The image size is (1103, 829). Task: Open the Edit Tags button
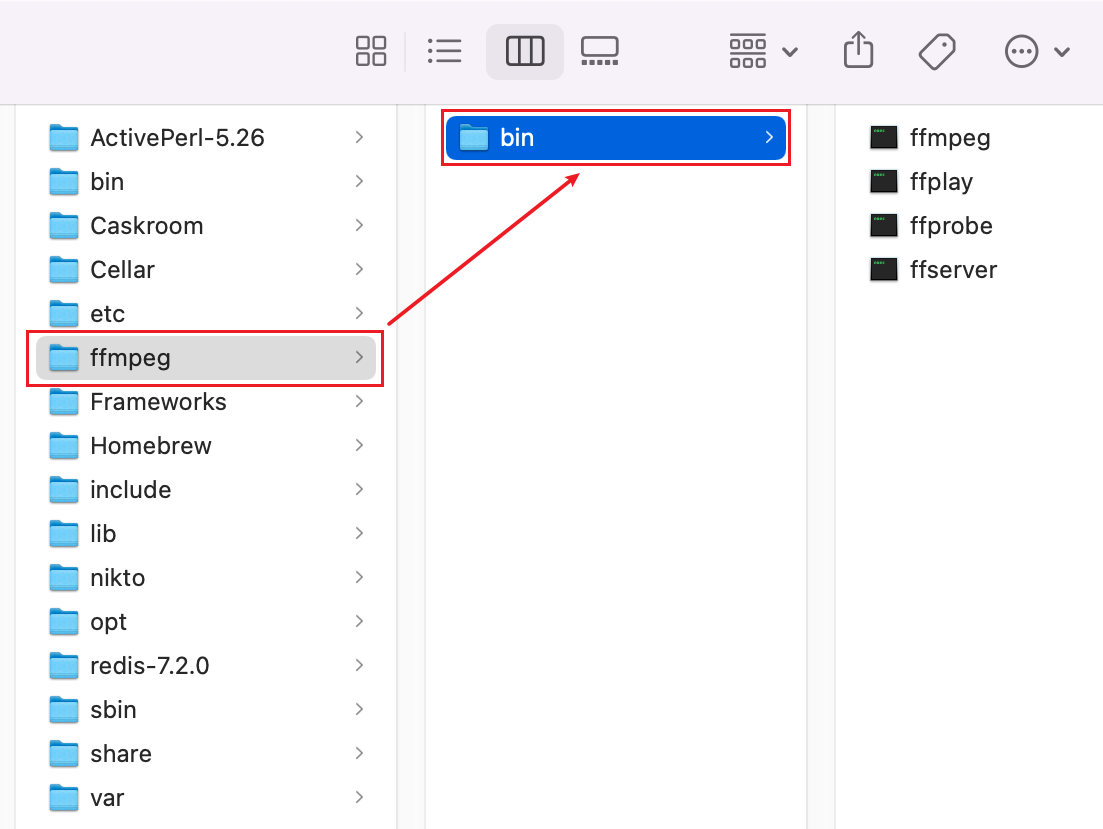click(x=937, y=51)
